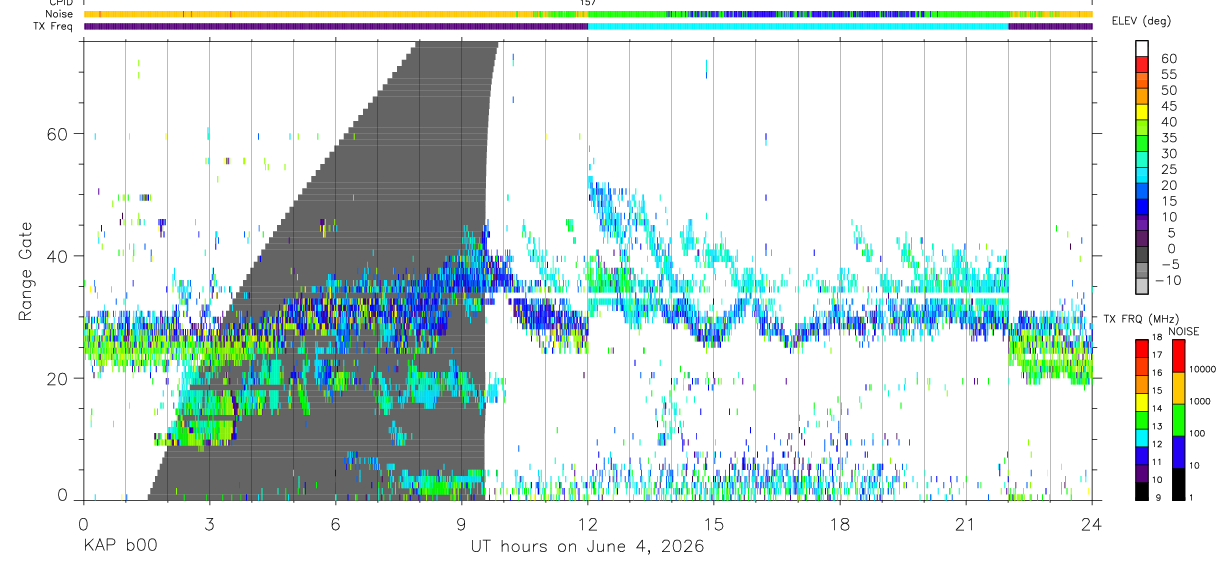Click the cyan TX FRQ swatch between 12 and 13

(x=1143, y=437)
